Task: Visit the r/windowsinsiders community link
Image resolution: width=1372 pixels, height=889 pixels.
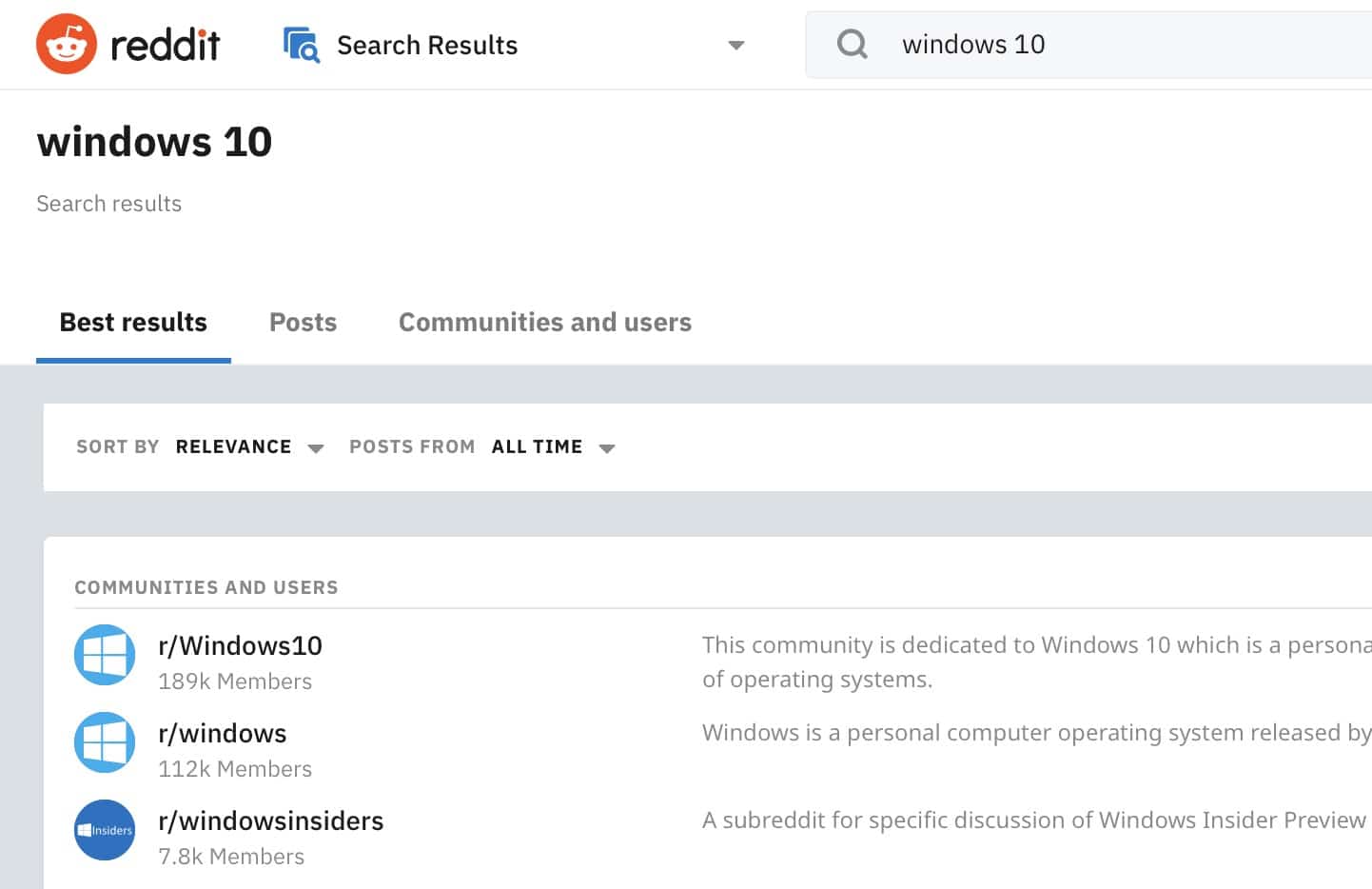Action: (x=270, y=820)
